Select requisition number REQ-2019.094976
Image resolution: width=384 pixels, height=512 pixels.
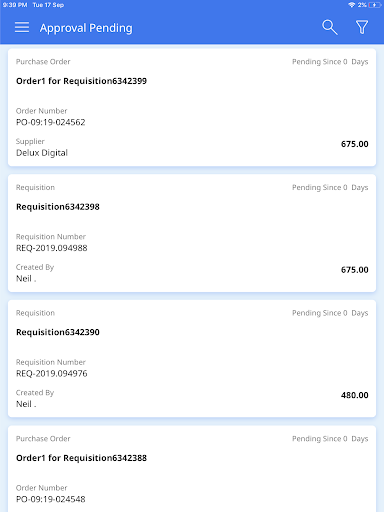tap(52, 374)
